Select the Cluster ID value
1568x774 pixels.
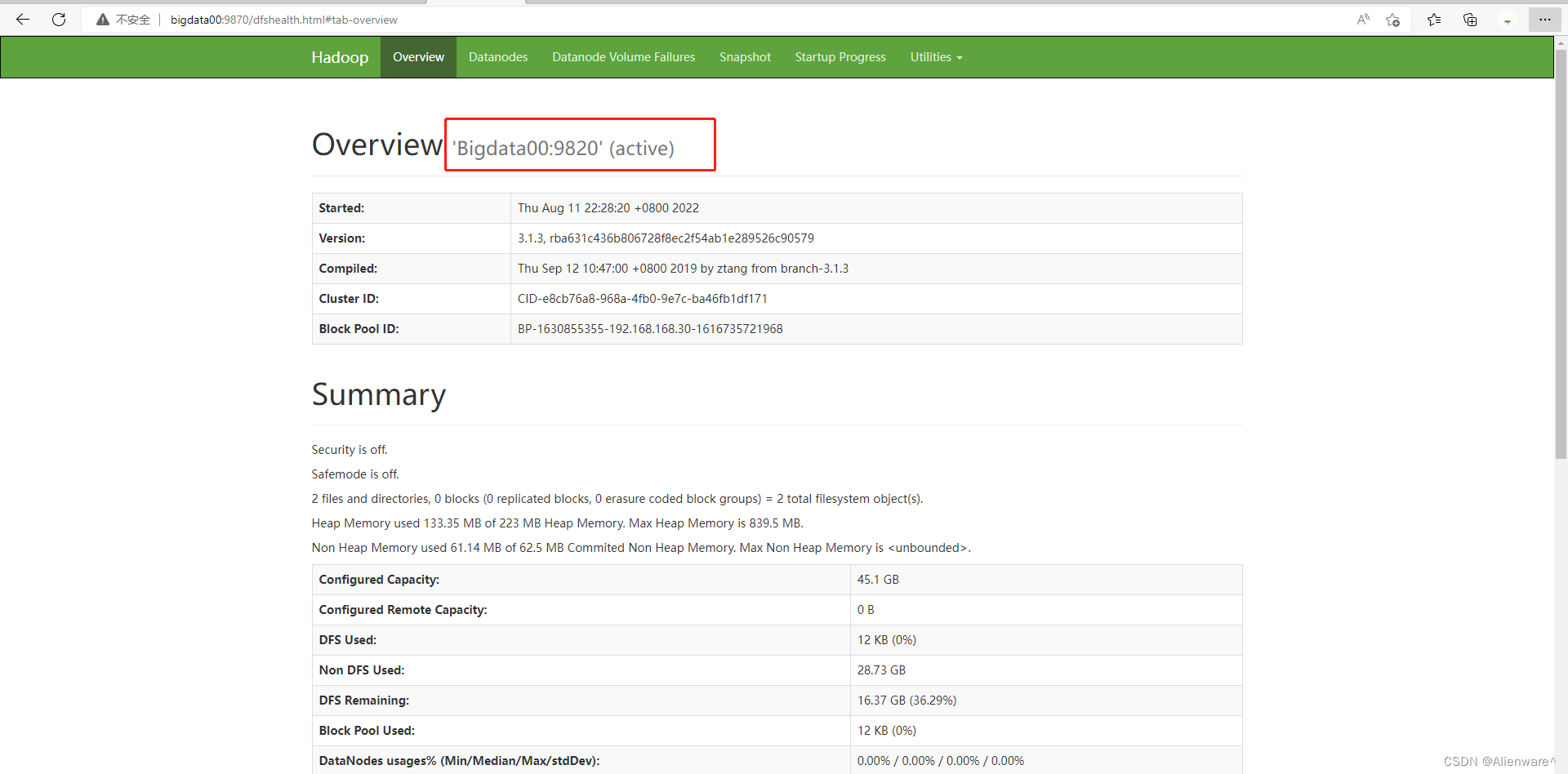pyautogui.click(x=643, y=299)
